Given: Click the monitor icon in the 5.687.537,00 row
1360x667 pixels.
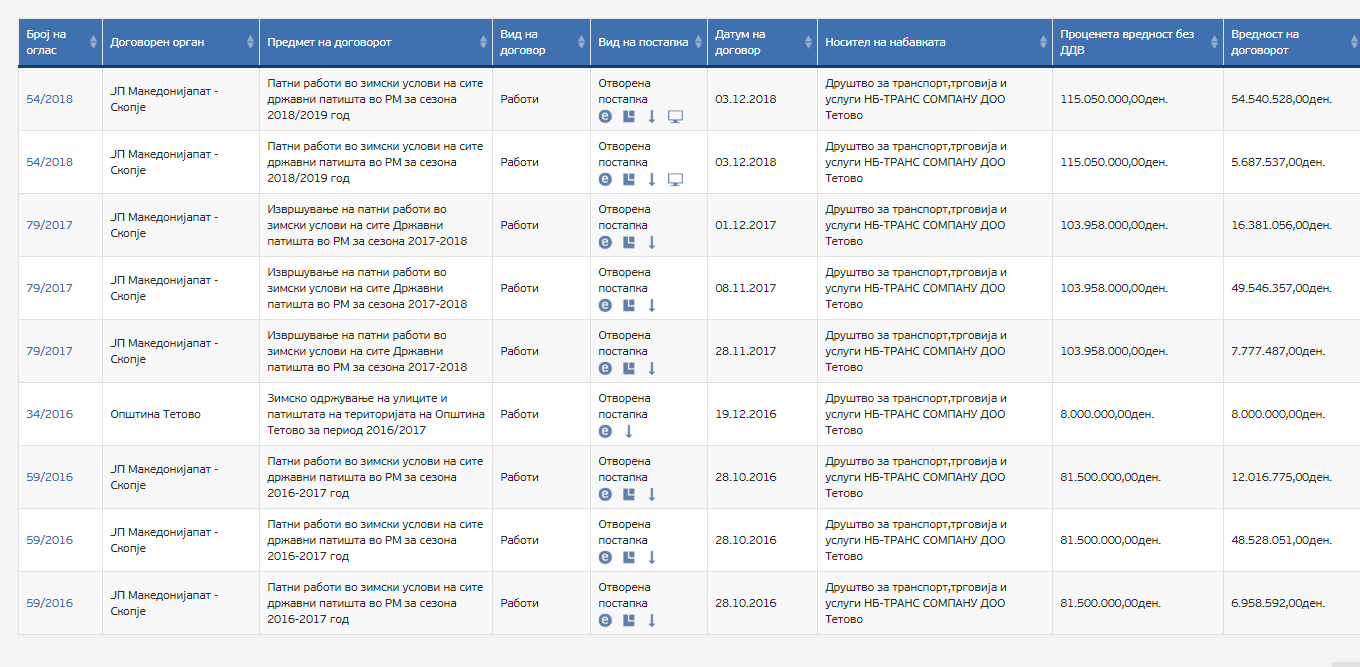Looking at the screenshot, I should pos(675,179).
